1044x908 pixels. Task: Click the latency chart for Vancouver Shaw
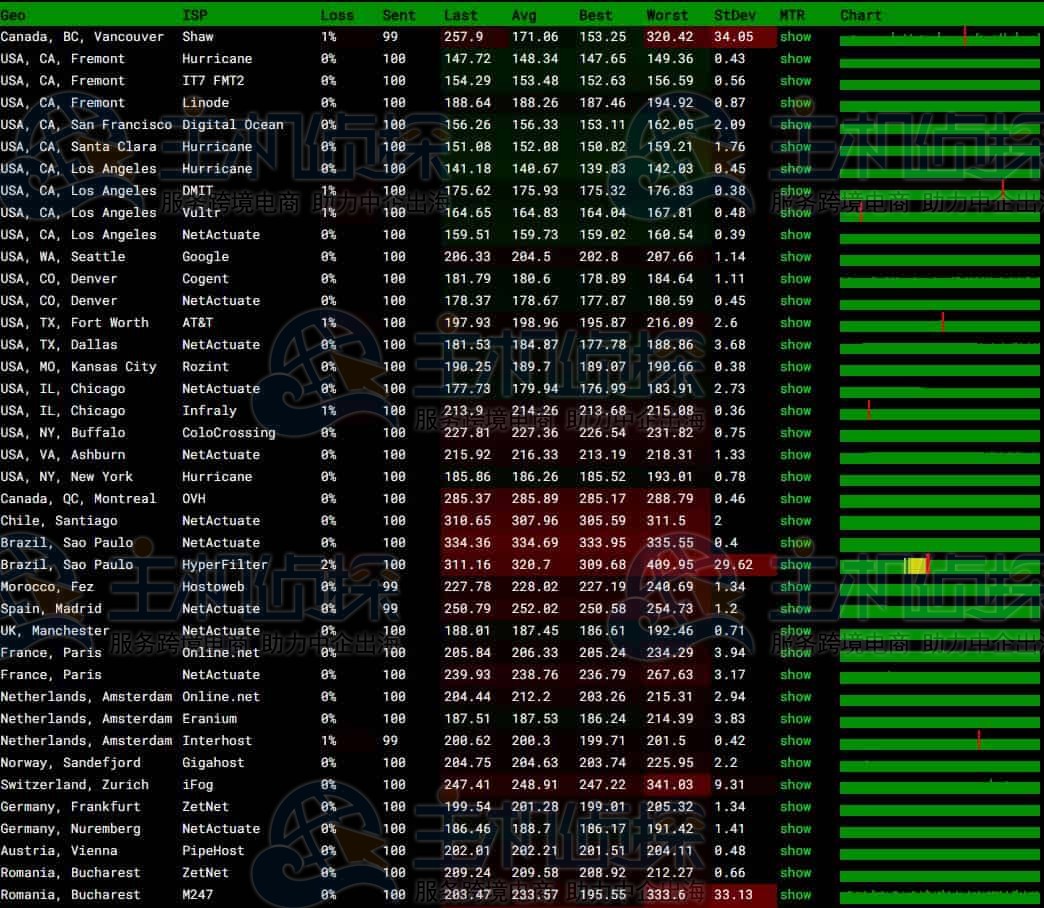[939, 39]
